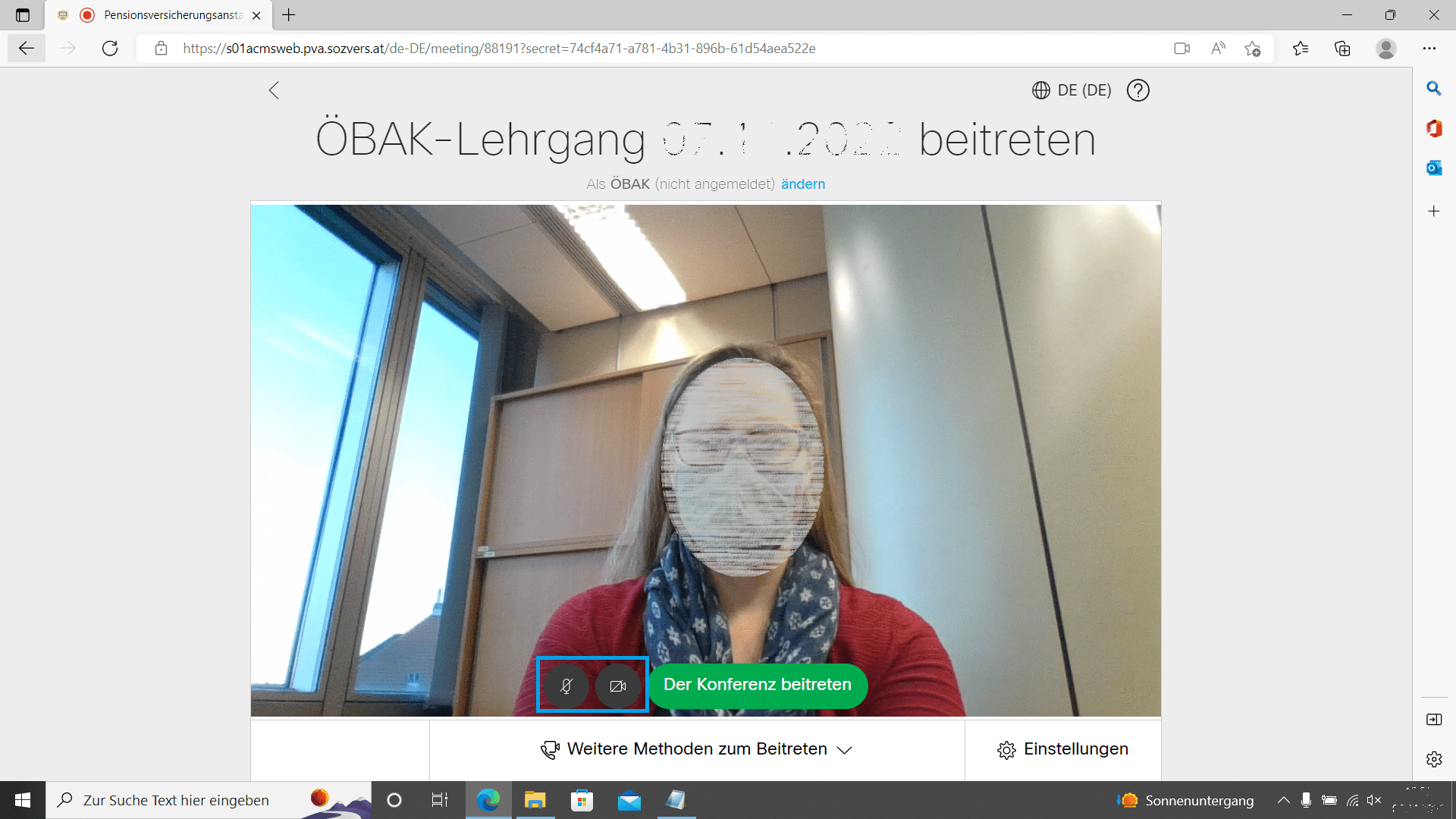Toggle the microphone status in the system tray
Viewport: 1456px width, 819px height.
point(1306,800)
